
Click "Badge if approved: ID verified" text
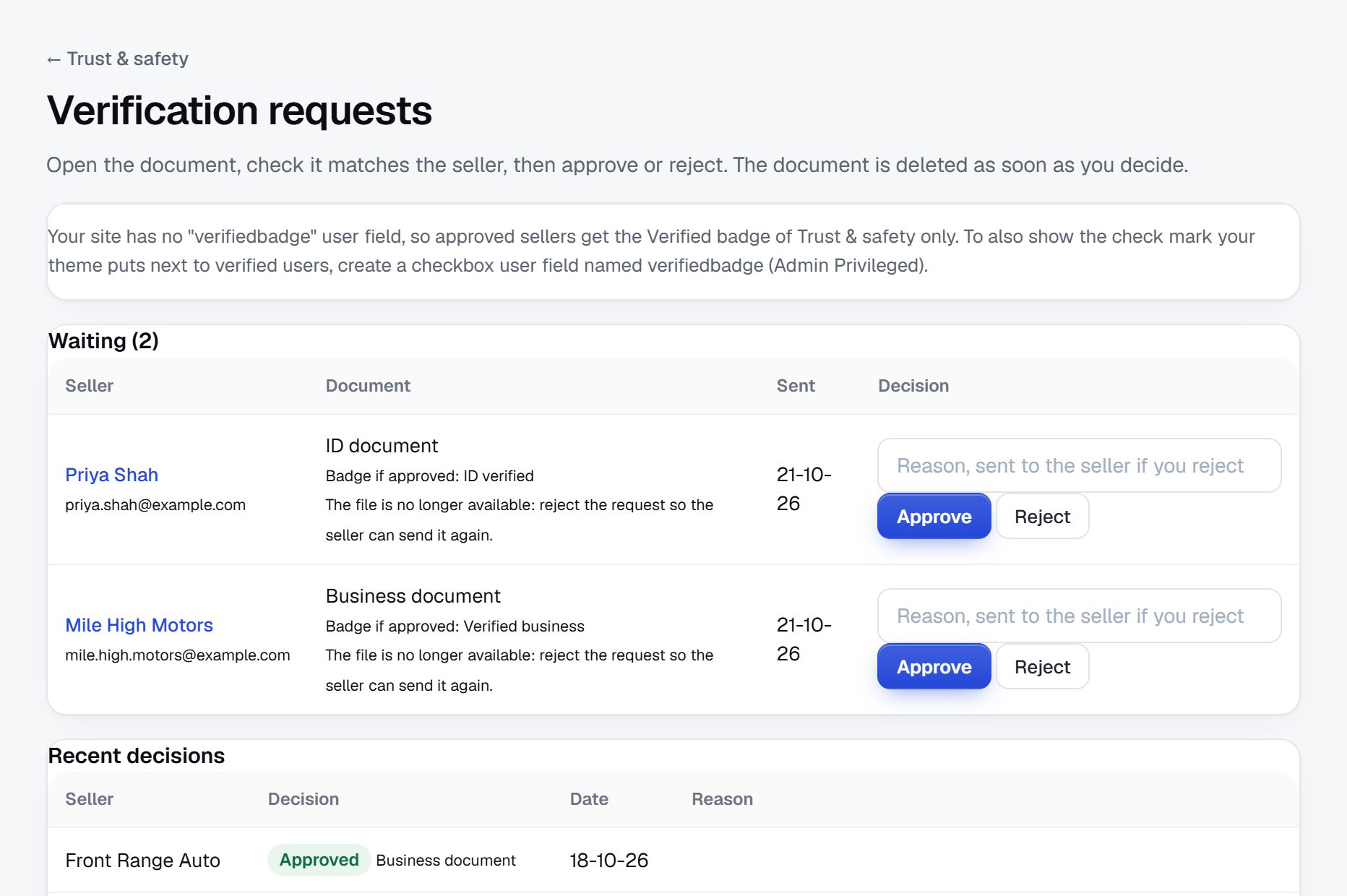pos(429,476)
